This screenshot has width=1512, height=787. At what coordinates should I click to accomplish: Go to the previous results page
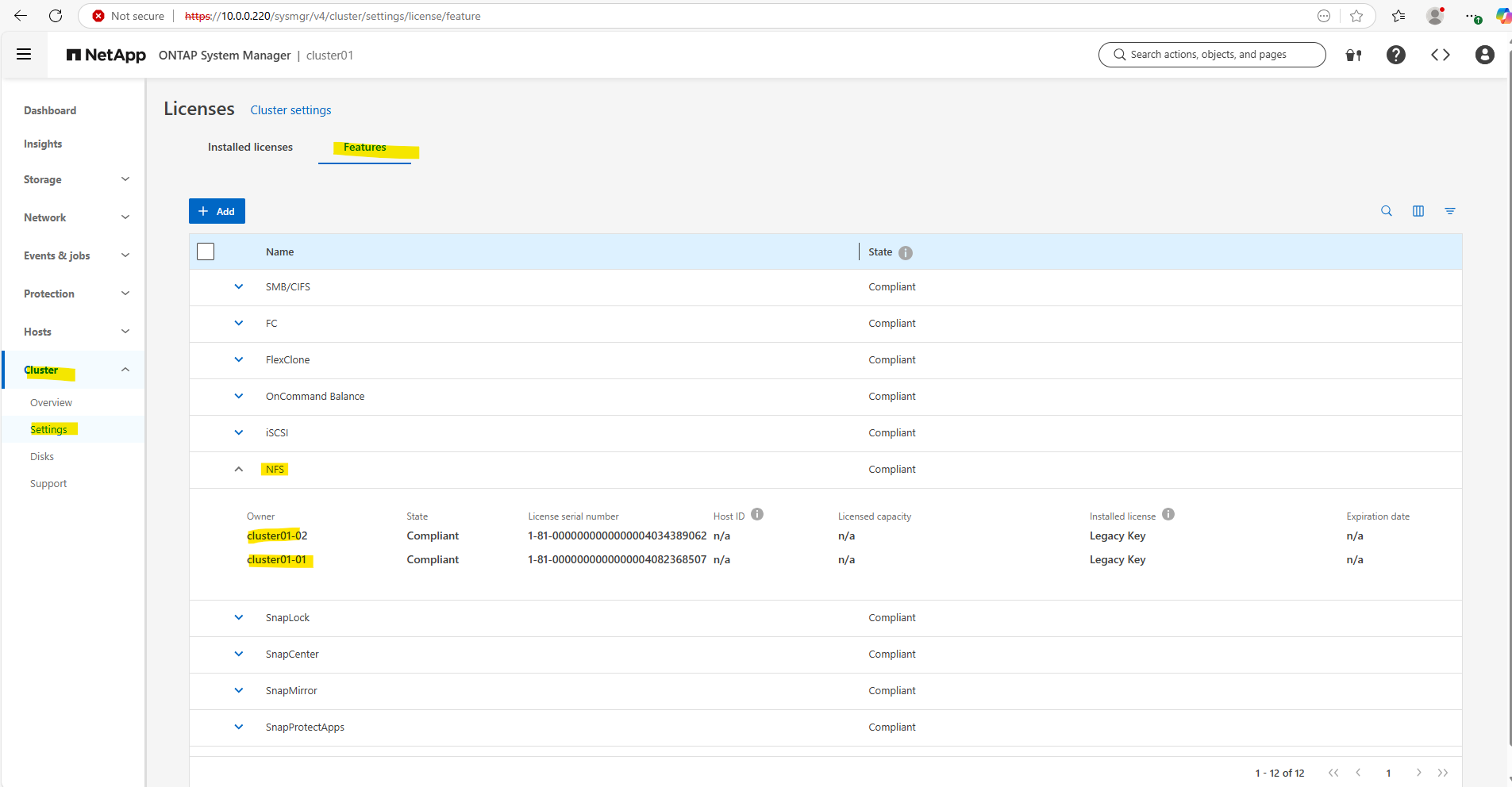1358,773
